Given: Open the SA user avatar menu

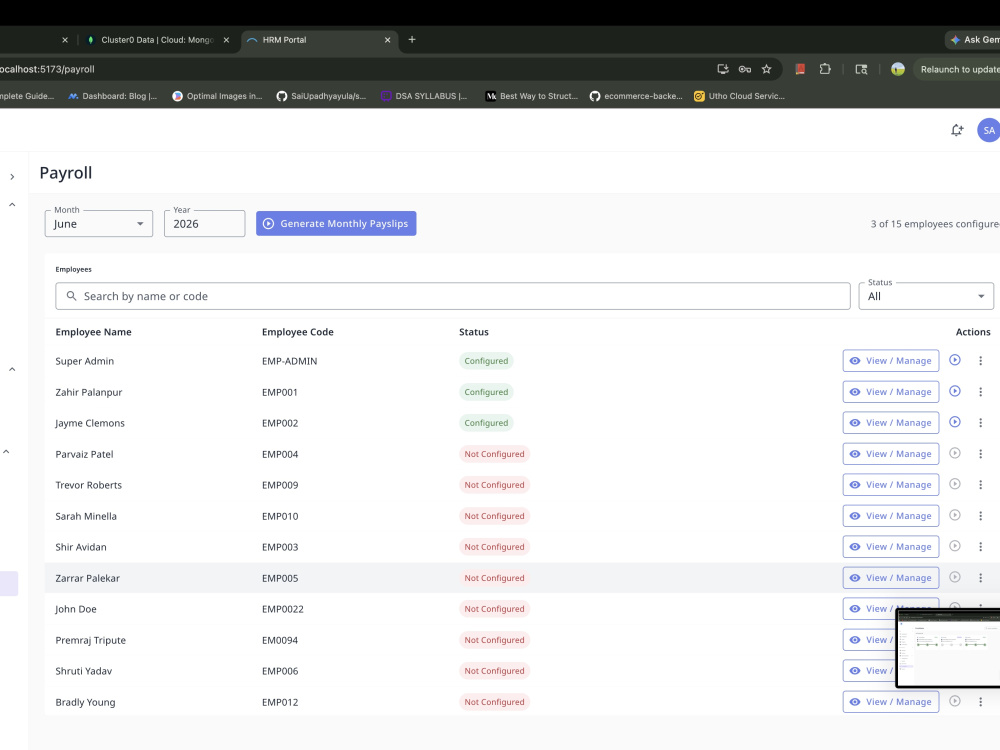Looking at the screenshot, I should [x=989, y=130].
